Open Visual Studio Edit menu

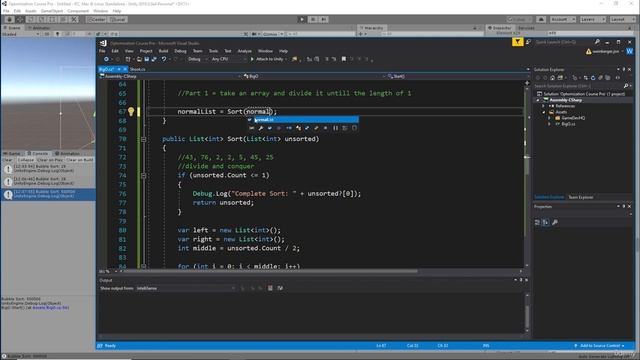115,51
